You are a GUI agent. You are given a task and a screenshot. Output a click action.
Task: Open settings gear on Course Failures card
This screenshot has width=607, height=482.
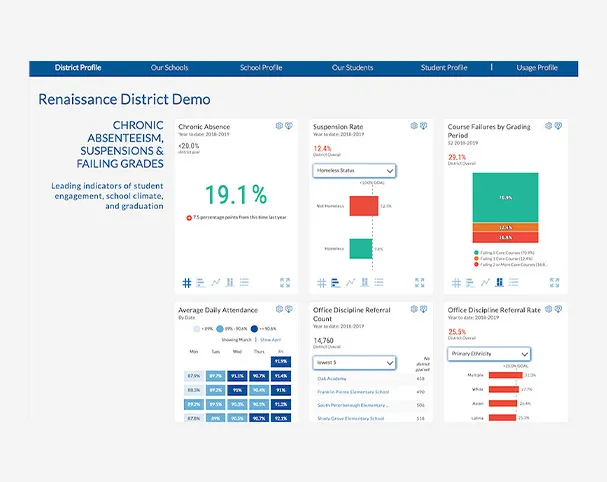point(549,126)
